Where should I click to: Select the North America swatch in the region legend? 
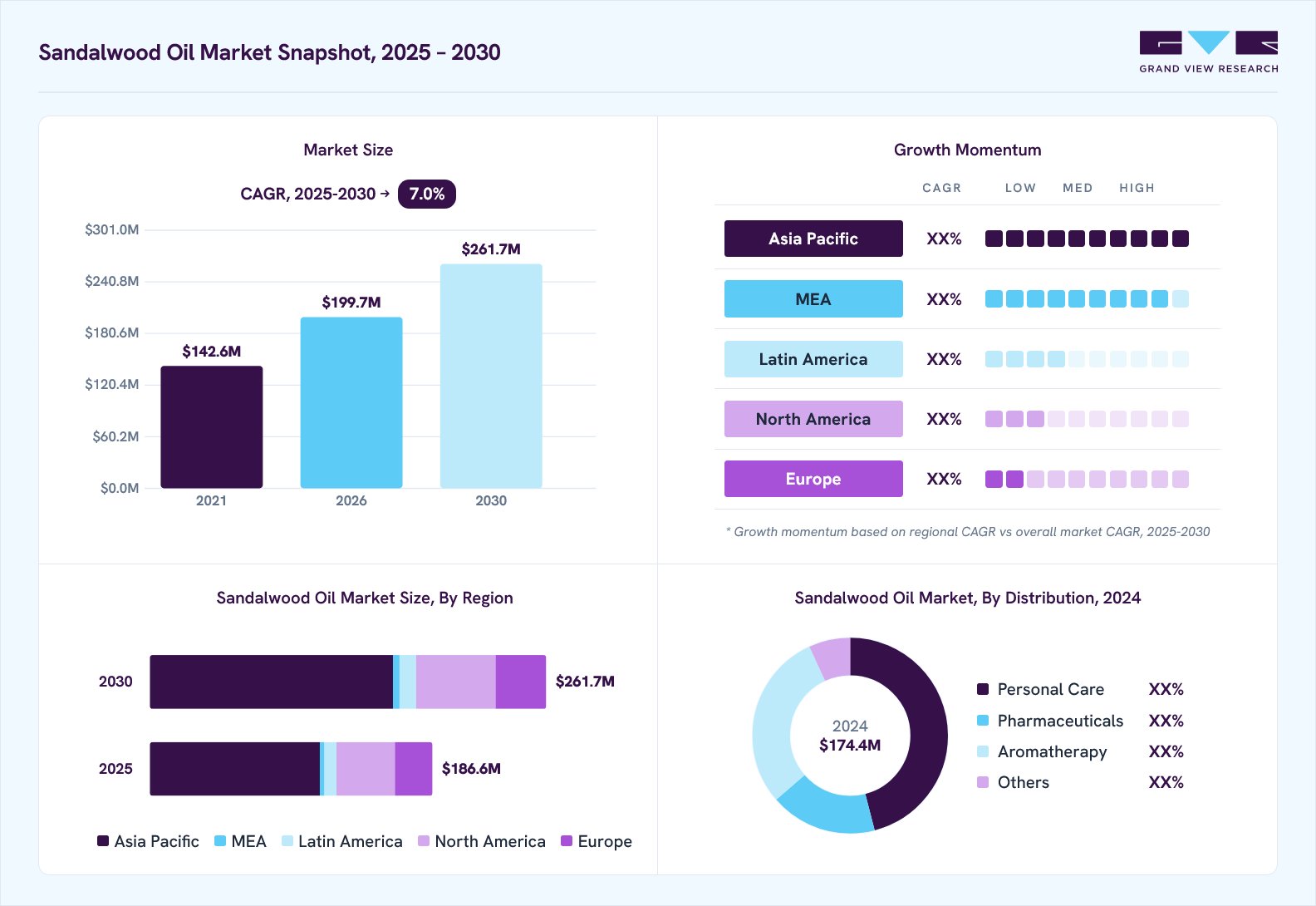(424, 841)
